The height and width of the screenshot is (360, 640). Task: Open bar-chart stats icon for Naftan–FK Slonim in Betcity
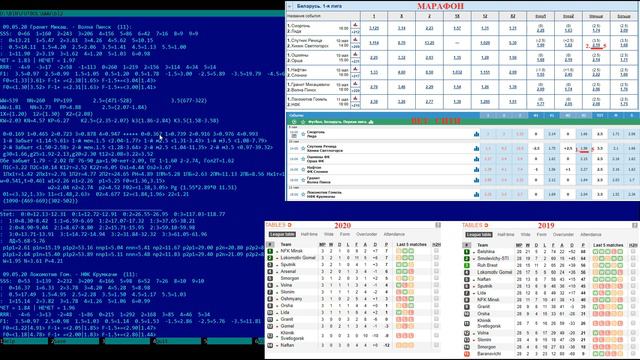(476, 169)
